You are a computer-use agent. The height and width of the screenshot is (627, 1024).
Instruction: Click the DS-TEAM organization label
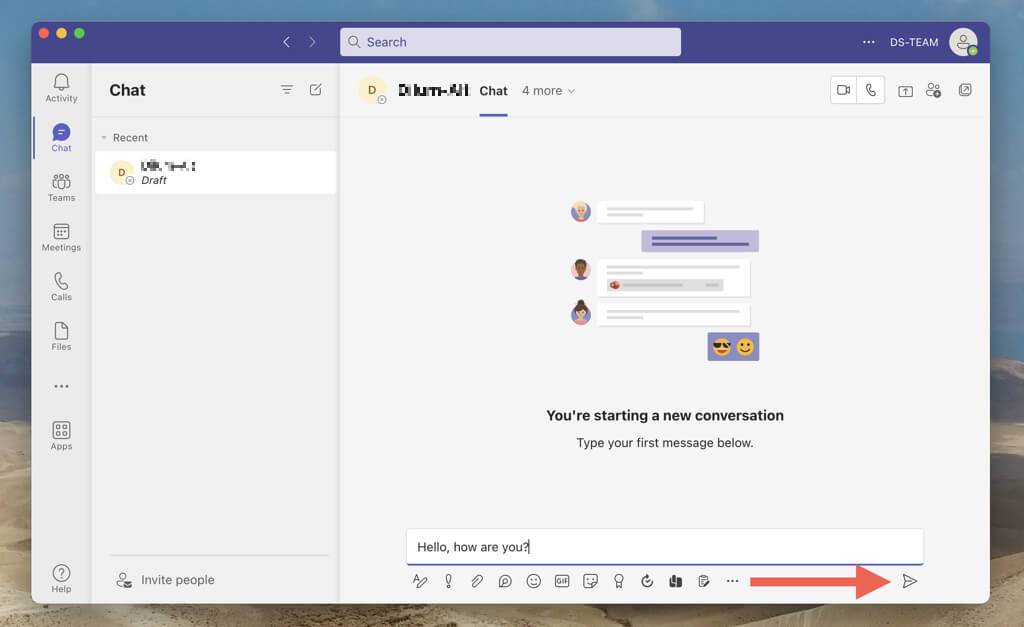pyautogui.click(x=914, y=42)
